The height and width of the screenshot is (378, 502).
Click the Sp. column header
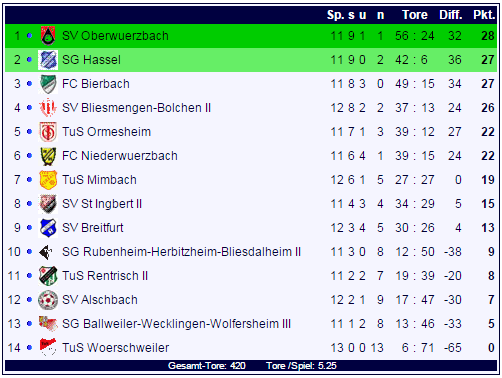point(335,15)
